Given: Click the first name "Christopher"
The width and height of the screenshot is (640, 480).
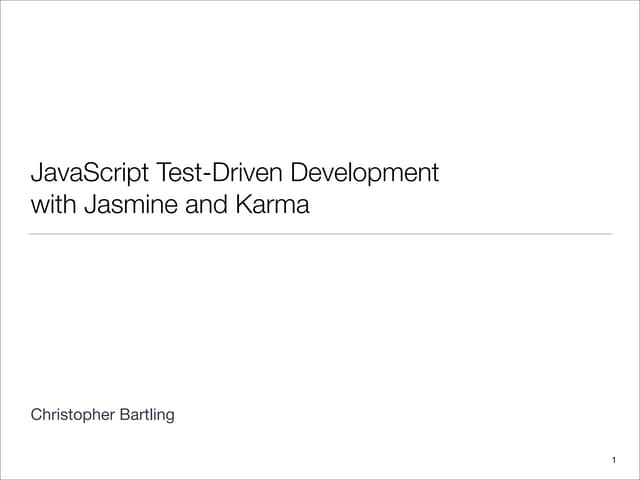Looking at the screenshot, I should pyautogui.click(x=75, y=415).
